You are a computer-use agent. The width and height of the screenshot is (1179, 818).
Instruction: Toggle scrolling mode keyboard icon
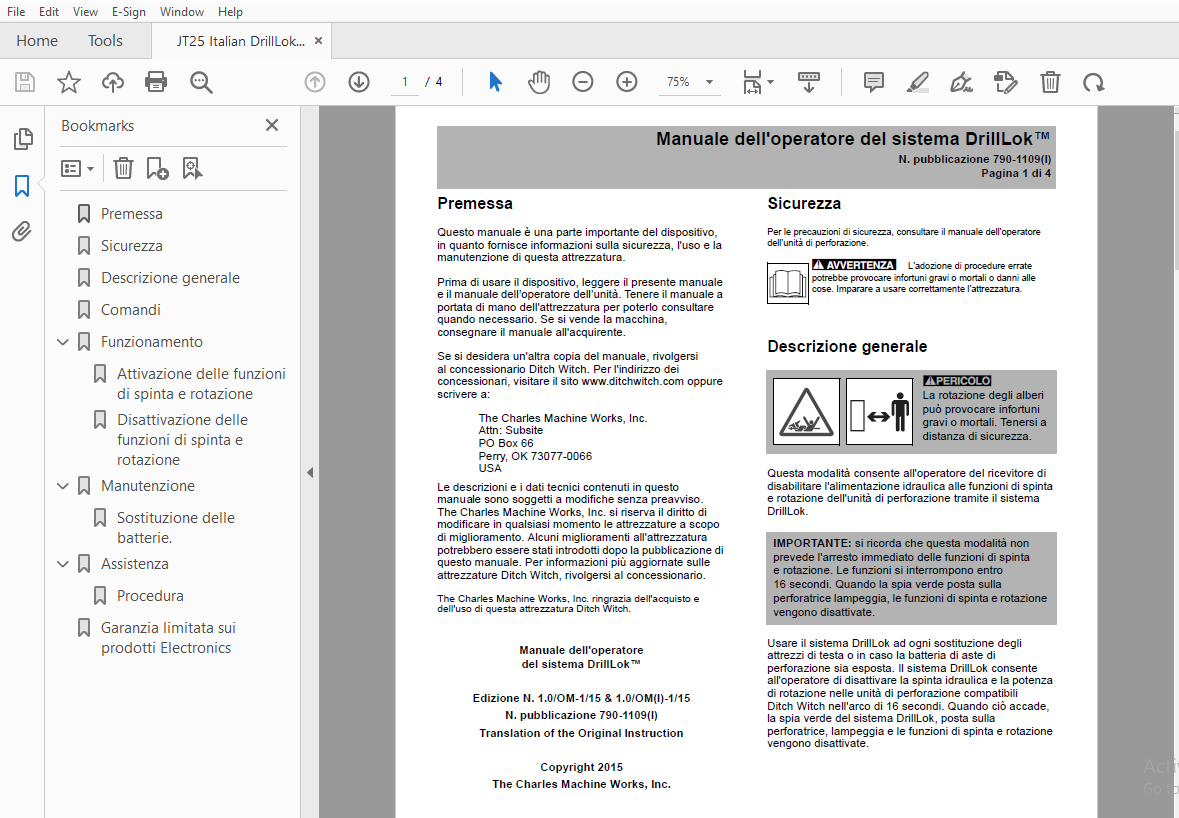click(808, 82)
